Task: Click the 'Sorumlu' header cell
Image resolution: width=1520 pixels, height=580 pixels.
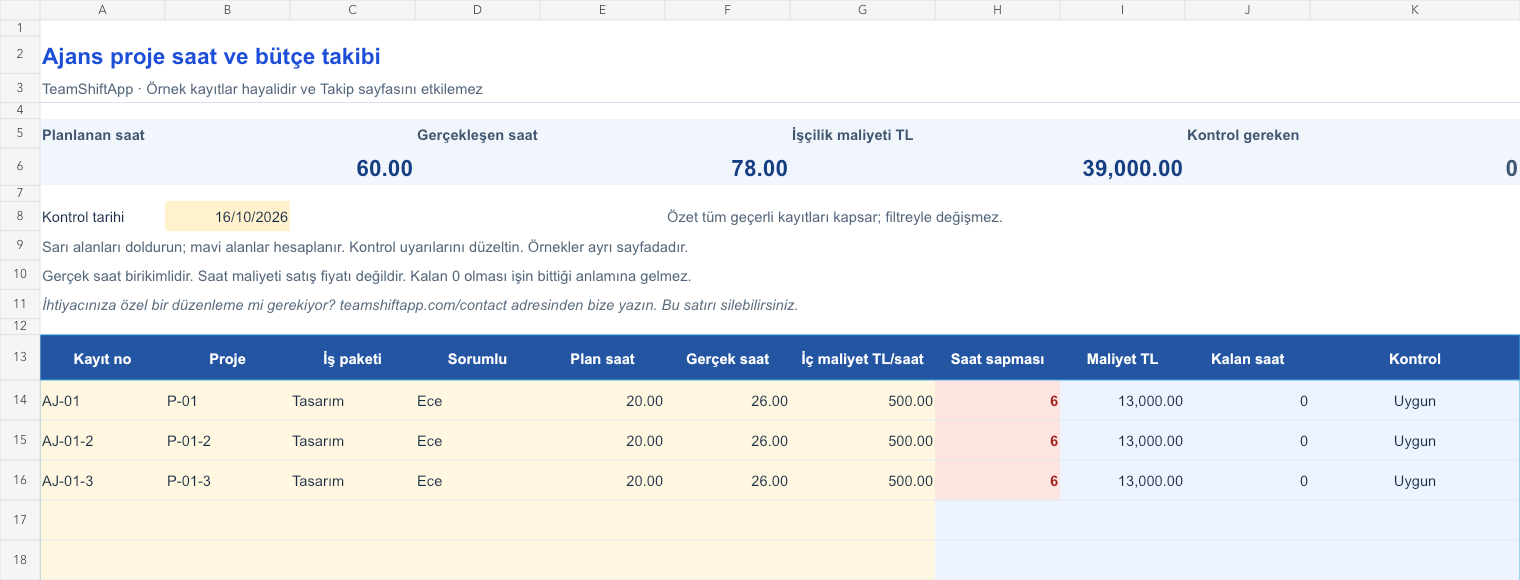Action: click(477, 359)
